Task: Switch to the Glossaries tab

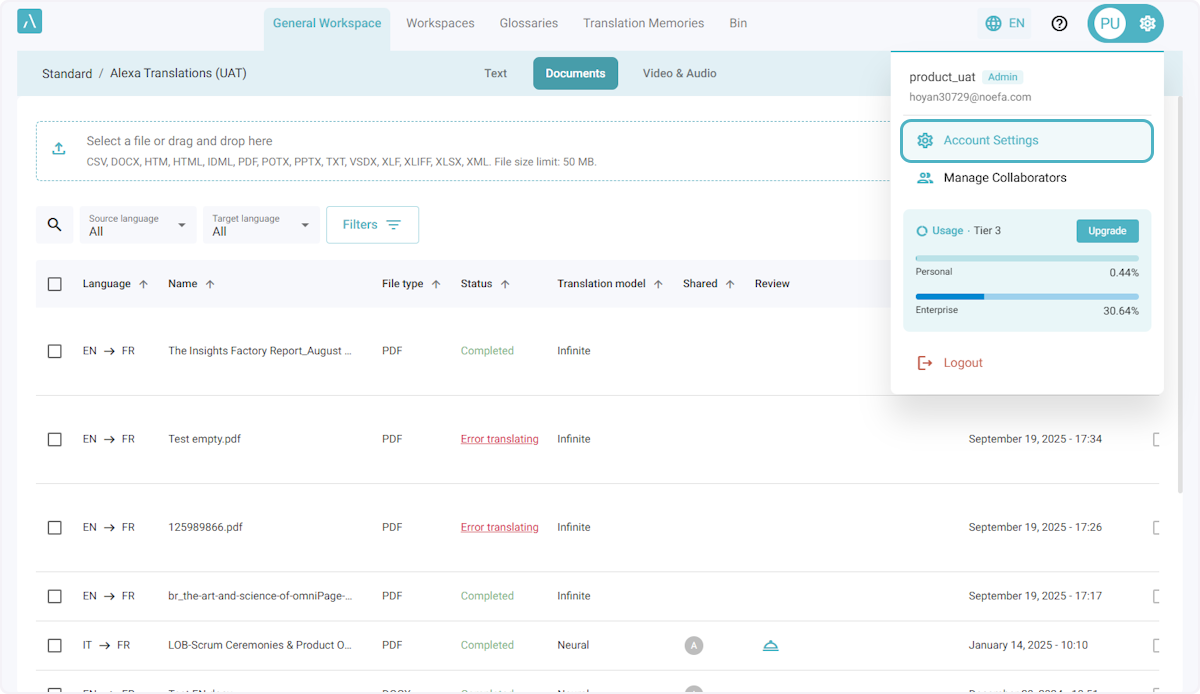Action: (528, 23)
